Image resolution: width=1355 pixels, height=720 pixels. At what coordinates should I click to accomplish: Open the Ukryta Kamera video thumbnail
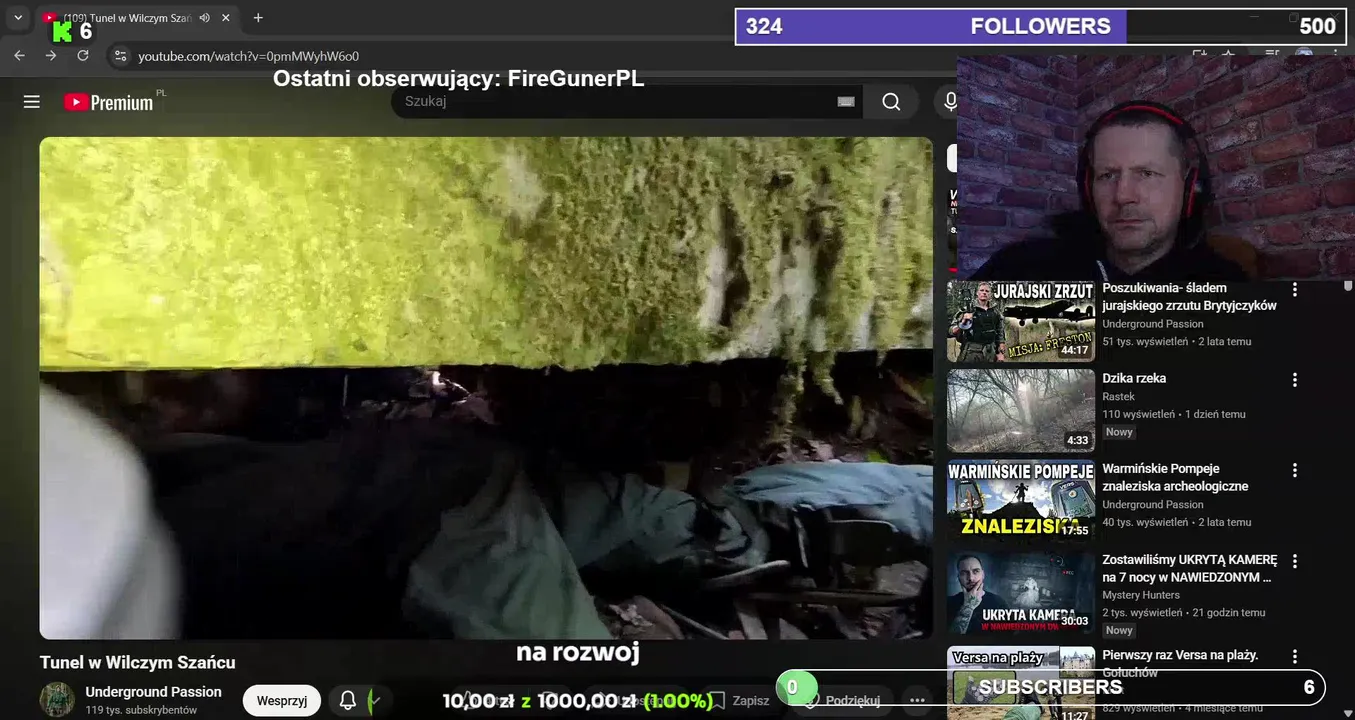coord(1021,592)
